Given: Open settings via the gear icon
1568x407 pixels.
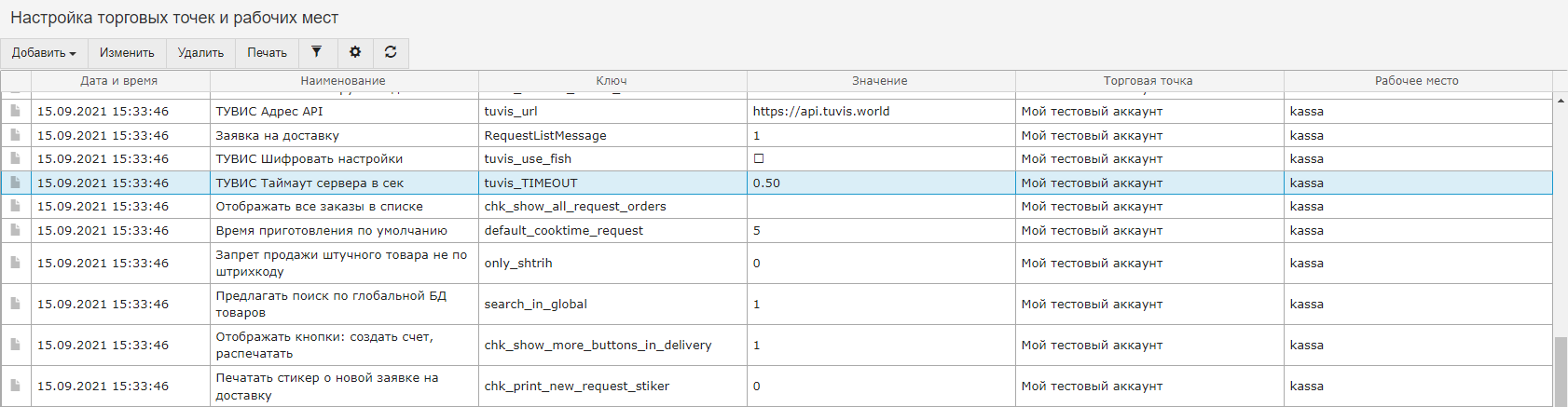Looking at the screenshot, I should click(355, 52).
